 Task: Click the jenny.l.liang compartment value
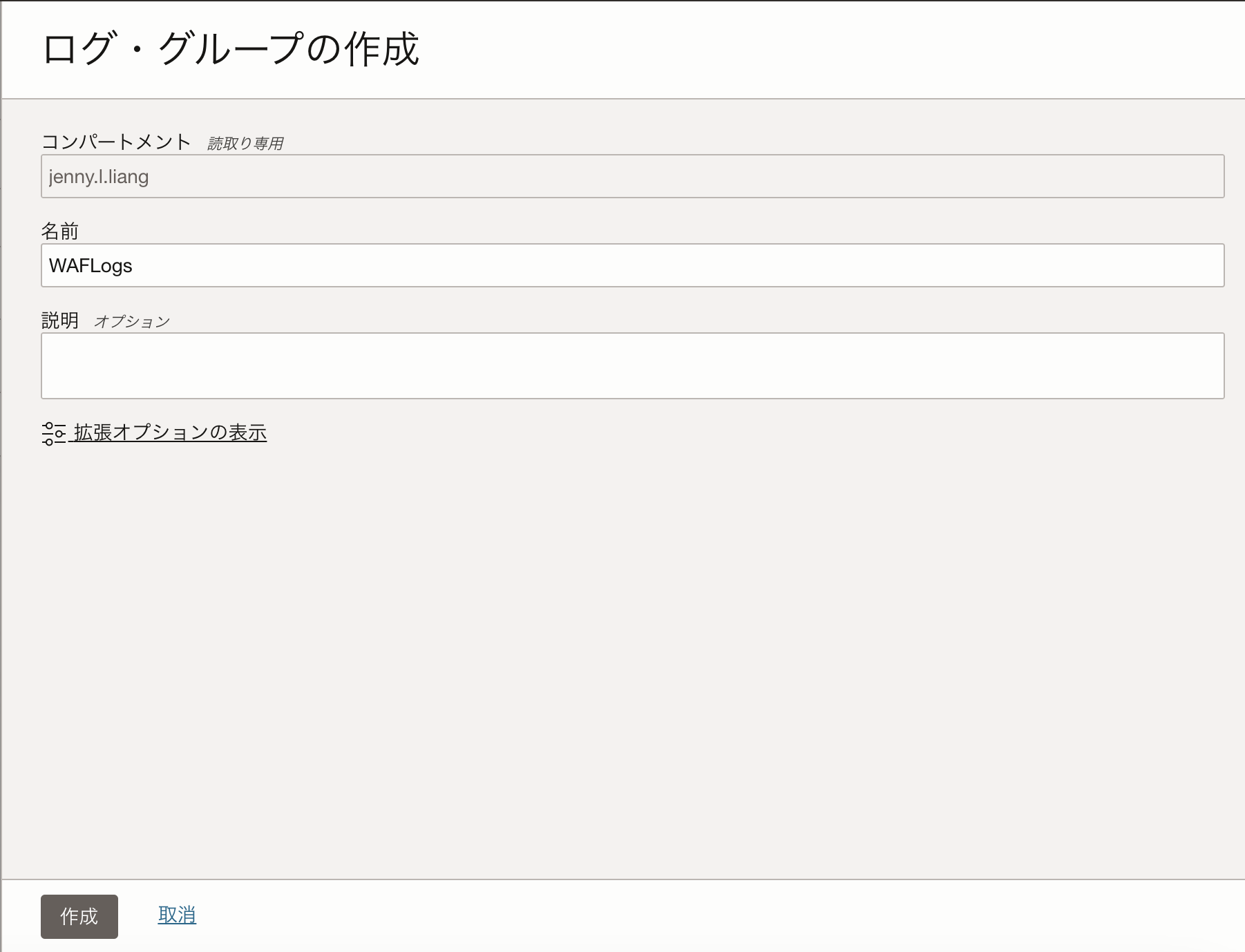[x=97, y=176]
